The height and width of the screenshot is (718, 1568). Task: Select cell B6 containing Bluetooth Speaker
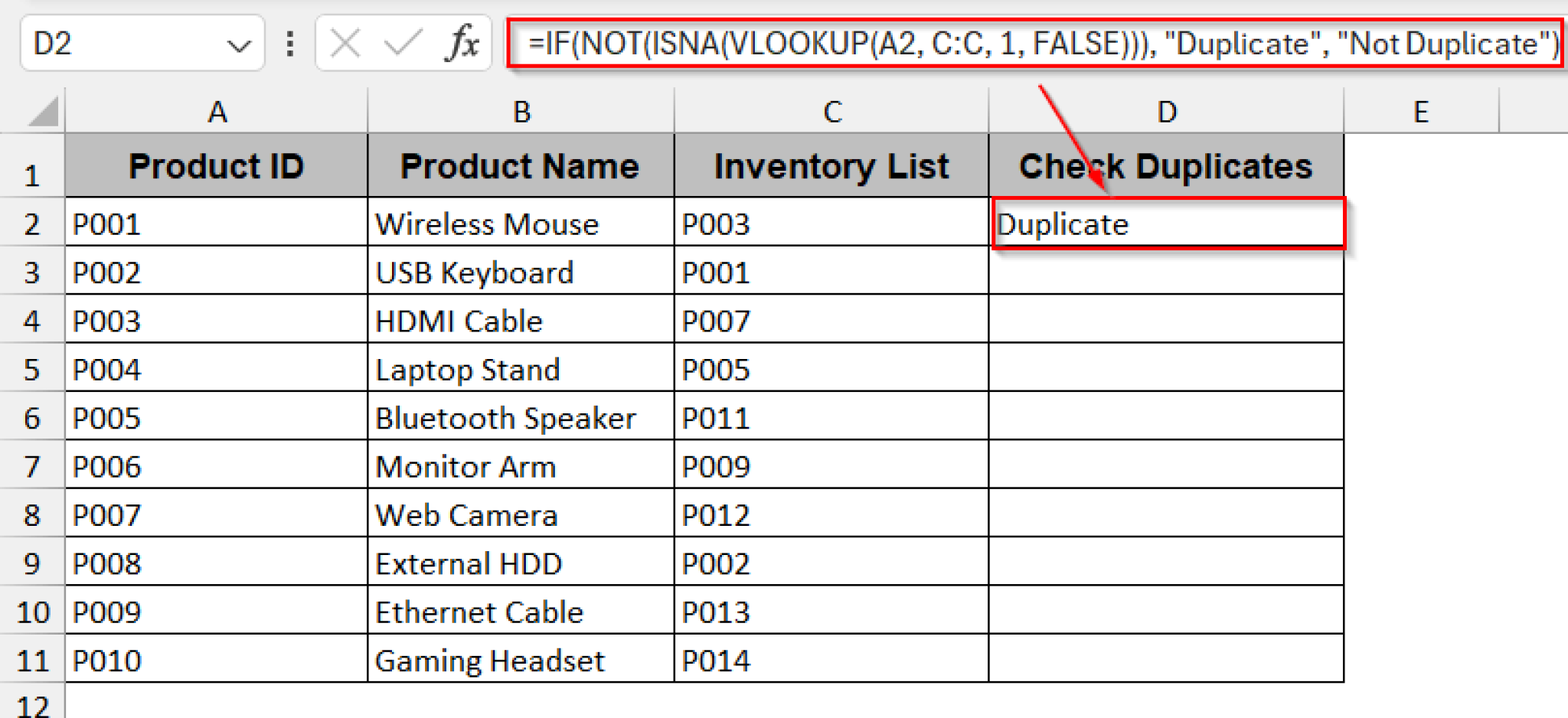[521, 418]
